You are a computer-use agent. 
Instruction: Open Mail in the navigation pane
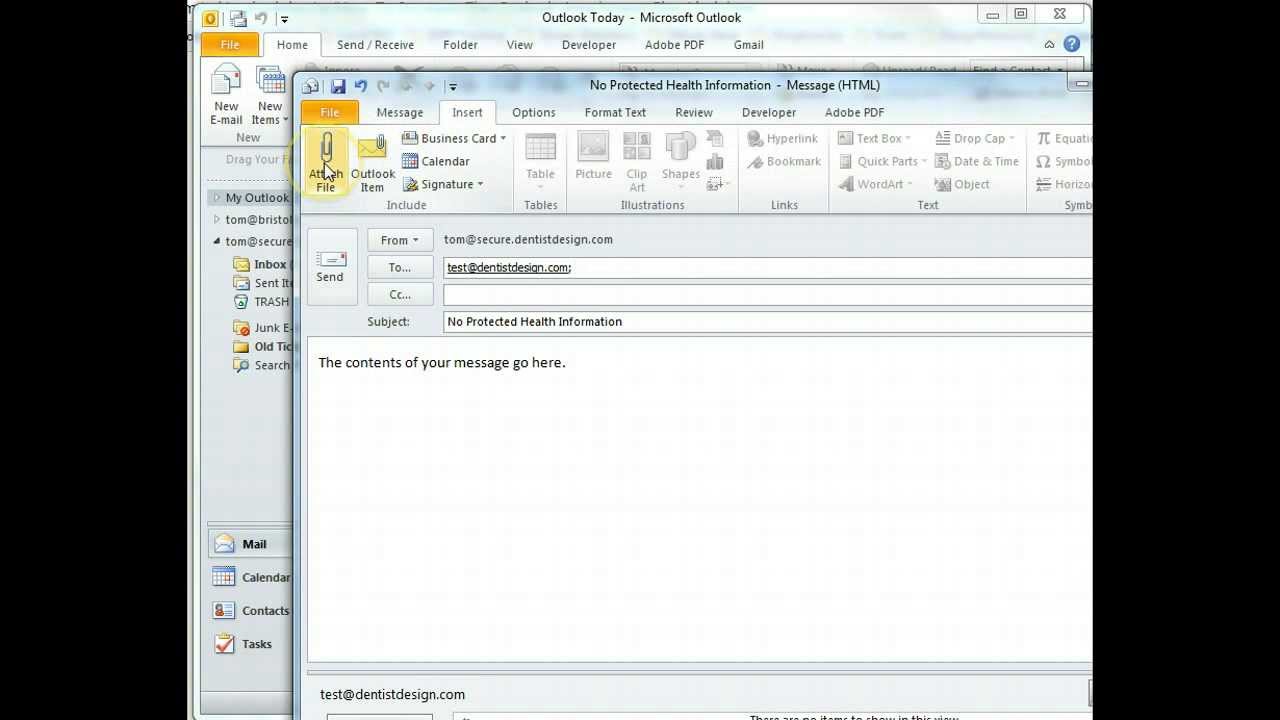250,544
